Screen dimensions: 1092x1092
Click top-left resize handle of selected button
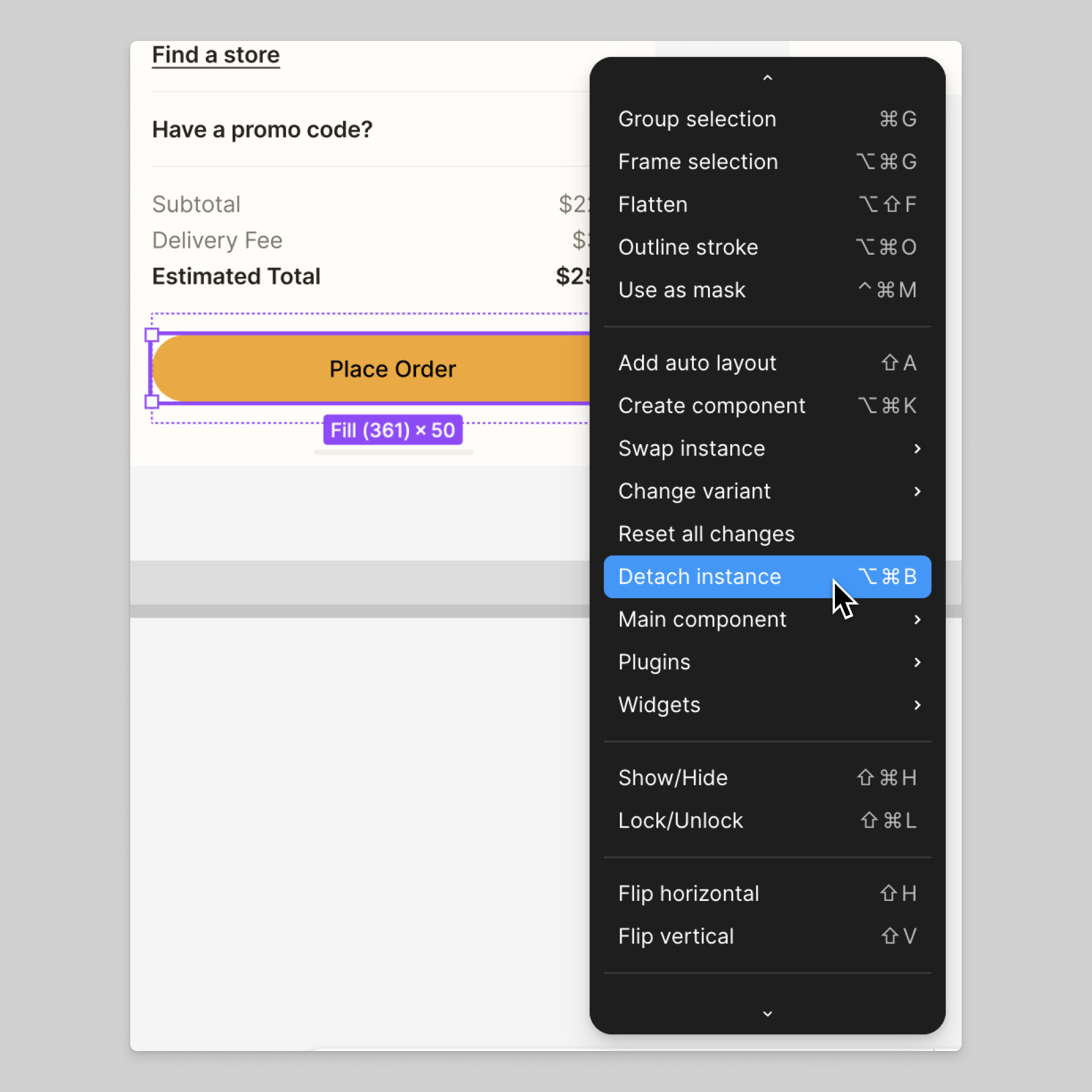(x=152, y=335)
